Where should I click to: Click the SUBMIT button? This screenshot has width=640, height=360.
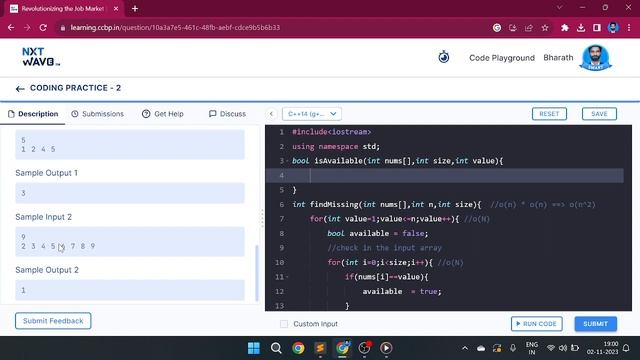[x=596, y=324]
